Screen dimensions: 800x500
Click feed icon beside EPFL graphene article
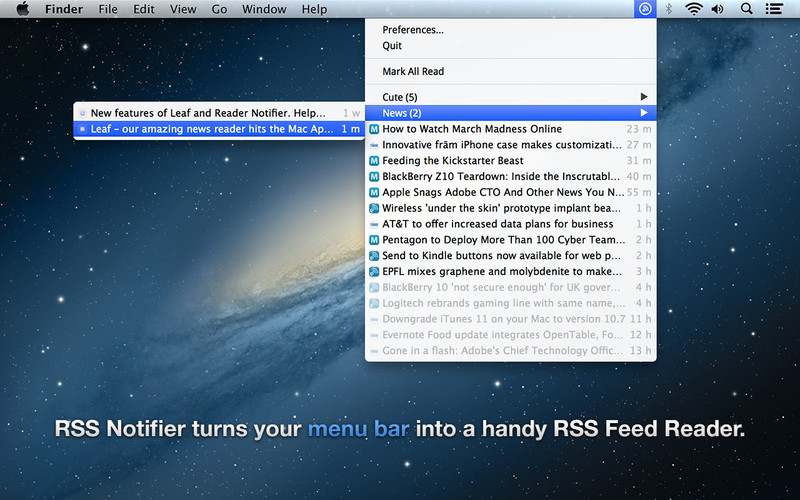click(x=374, y=271)
